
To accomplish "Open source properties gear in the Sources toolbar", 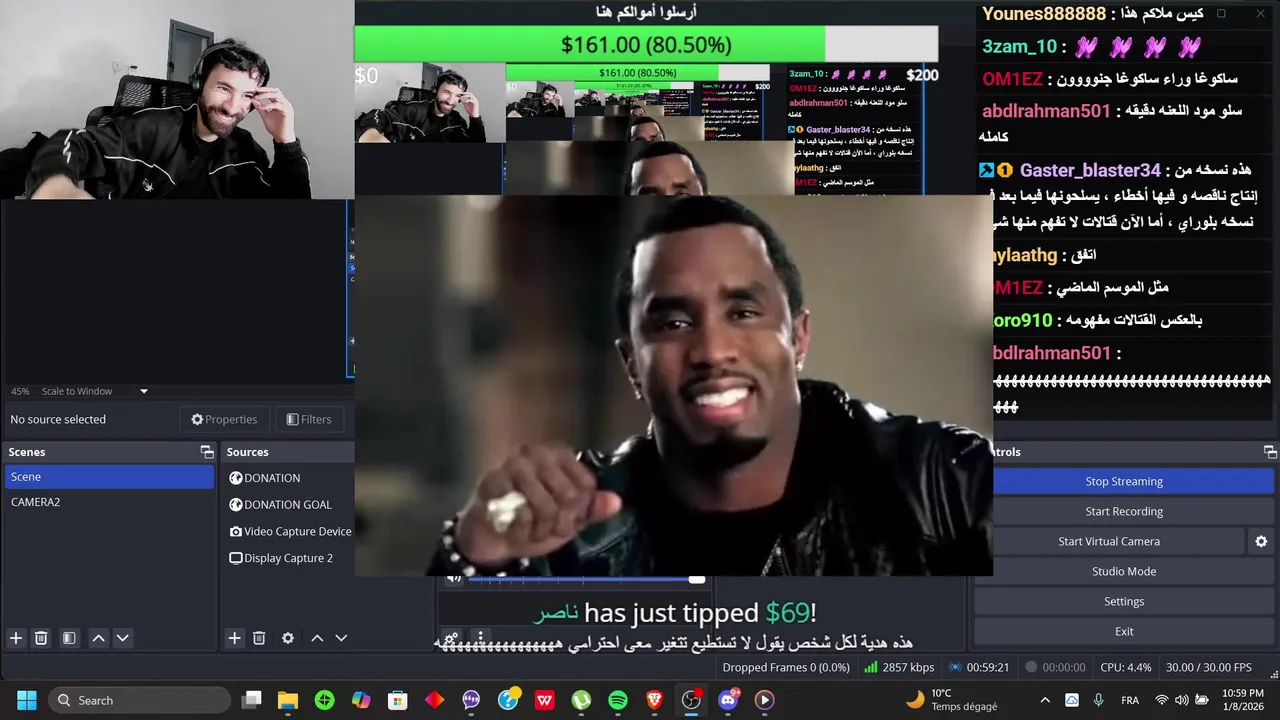I will click(x=288, y=638).
